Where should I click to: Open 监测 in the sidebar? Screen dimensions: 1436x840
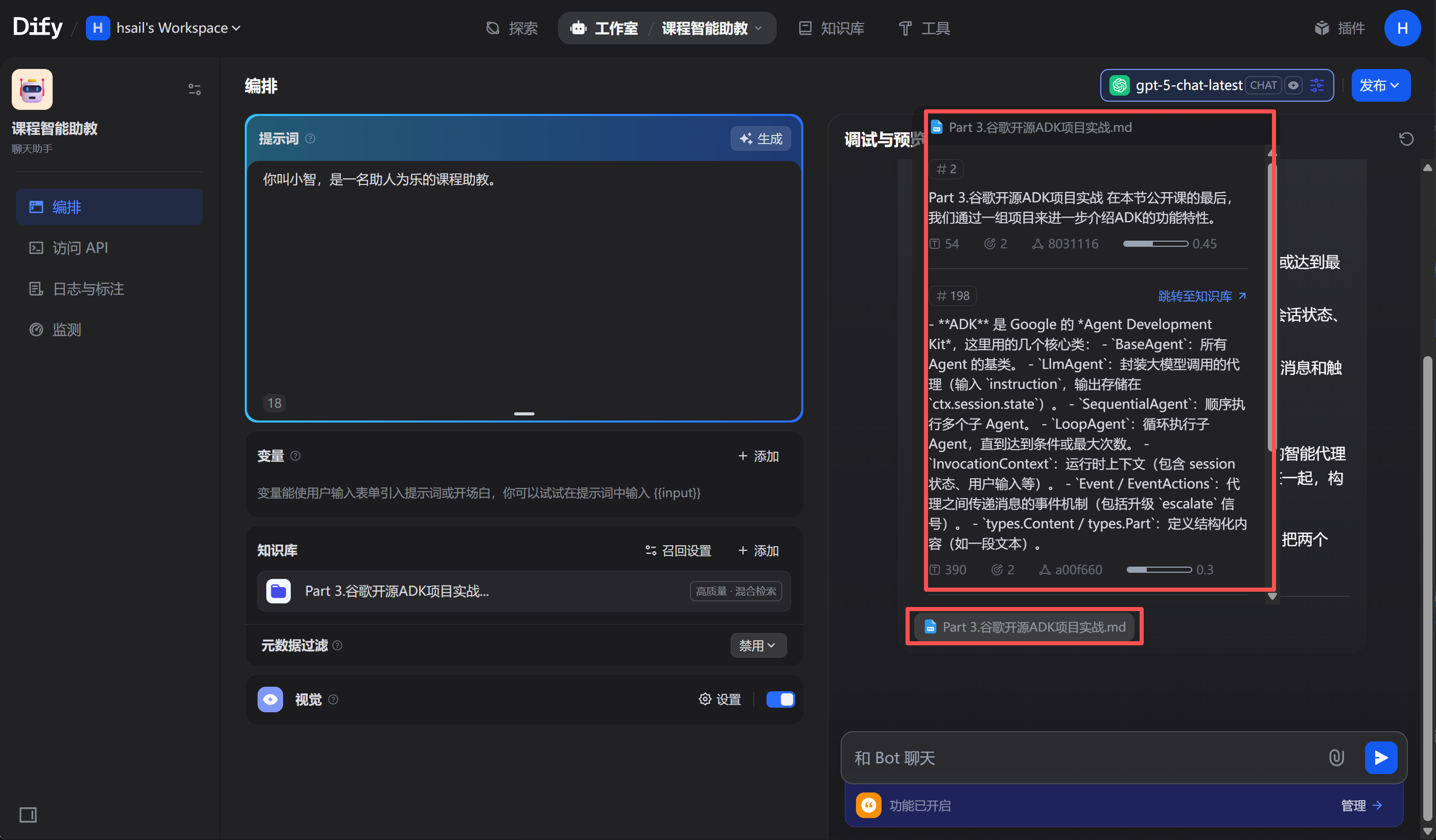pyautogui.click(x=109, y=330)
